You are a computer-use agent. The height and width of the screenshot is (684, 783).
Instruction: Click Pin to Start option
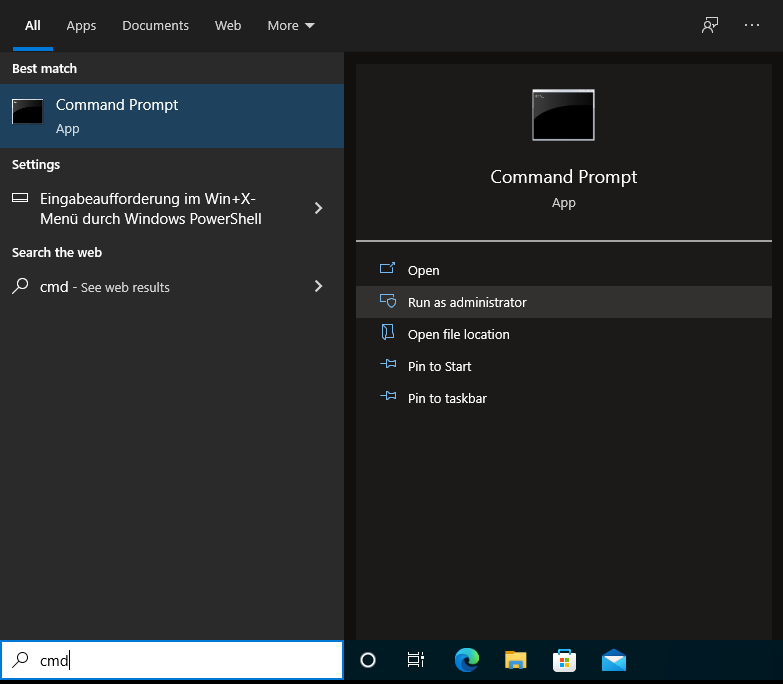[439, 366]
